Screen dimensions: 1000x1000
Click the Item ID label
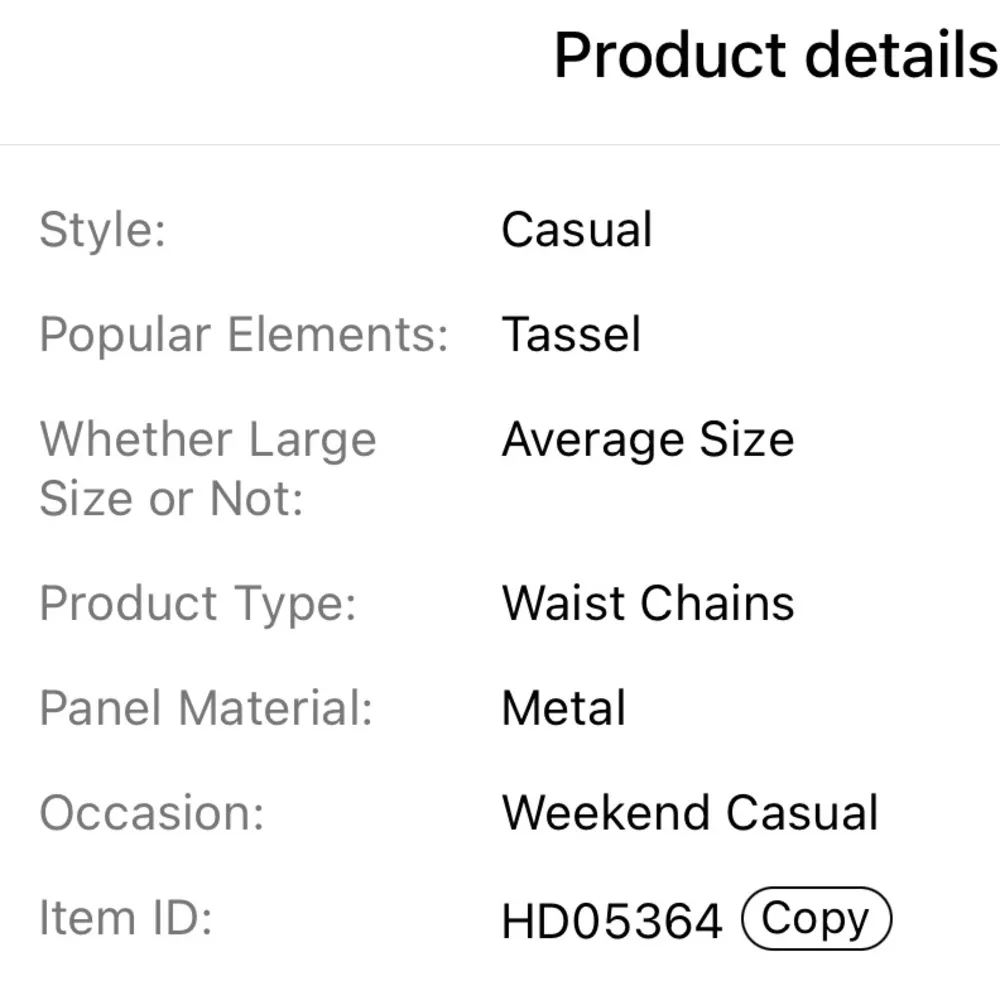[126, 918]
